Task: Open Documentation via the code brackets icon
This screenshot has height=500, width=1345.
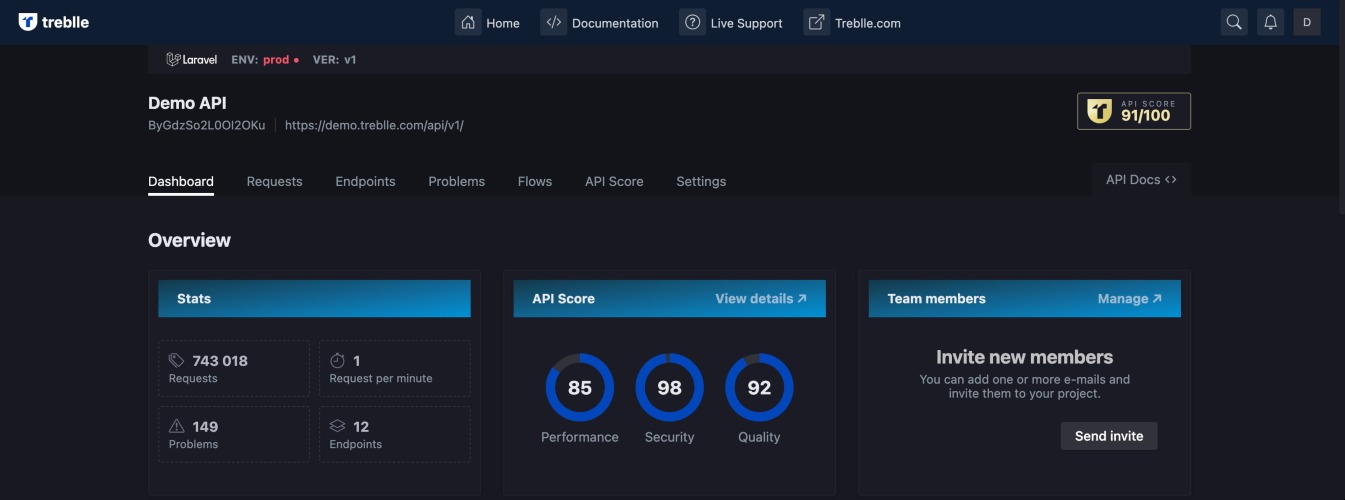Action: (x=554, y=22)
